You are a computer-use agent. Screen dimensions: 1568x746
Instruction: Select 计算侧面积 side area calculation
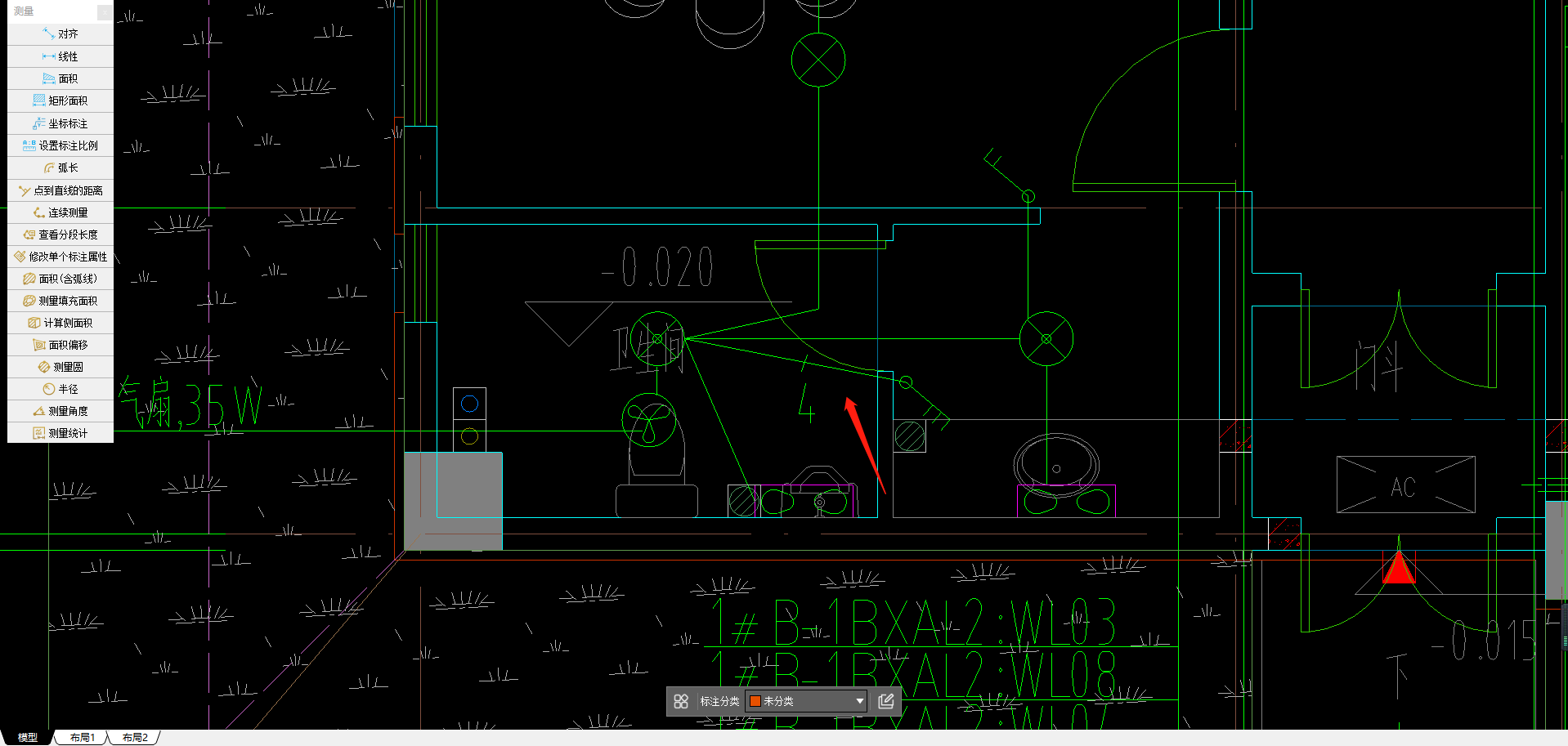(x=60, y=323)
